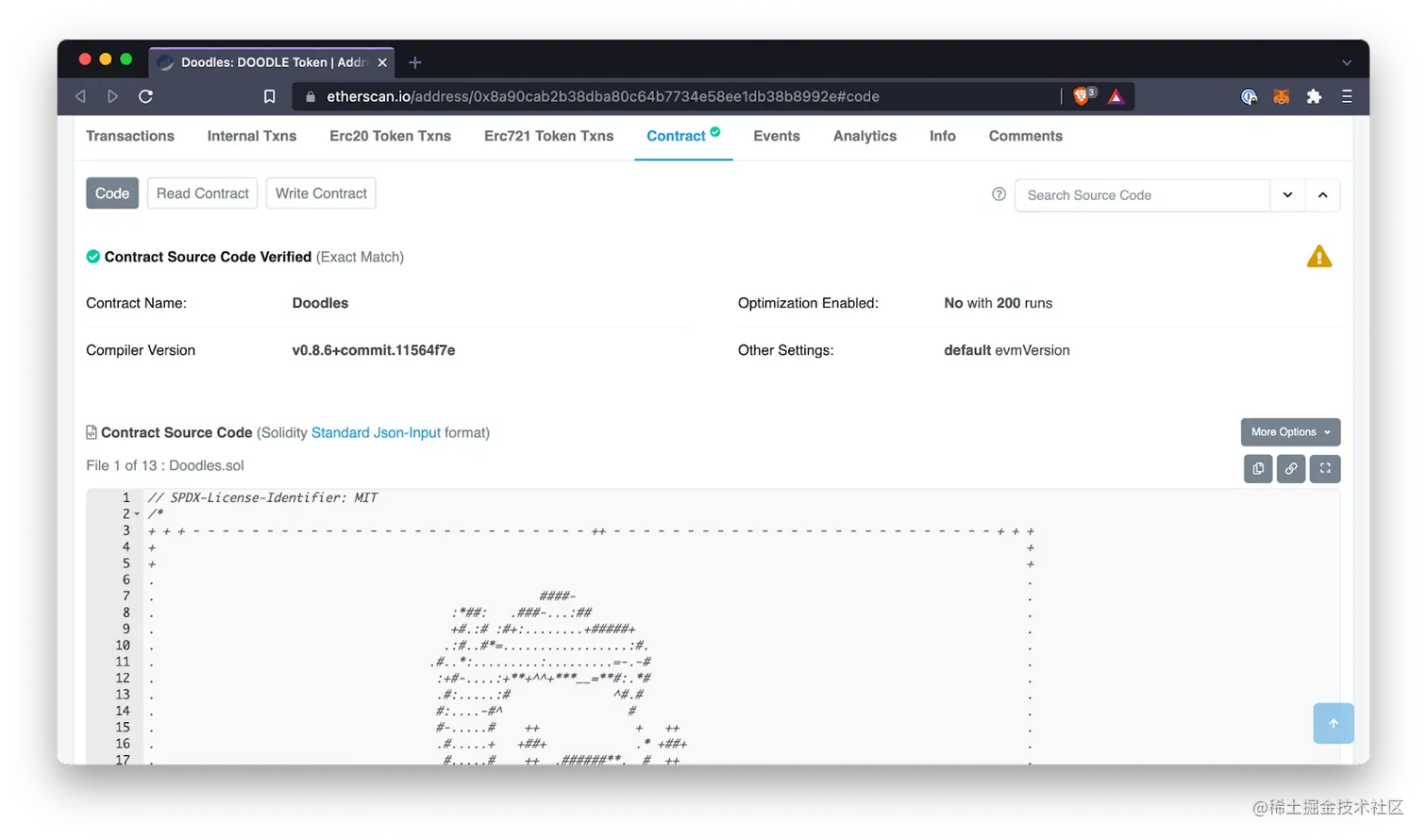Switch to the Internal Txns tab
The height and width of the screenshot is (840, 1427).
[x=252, y=136]
